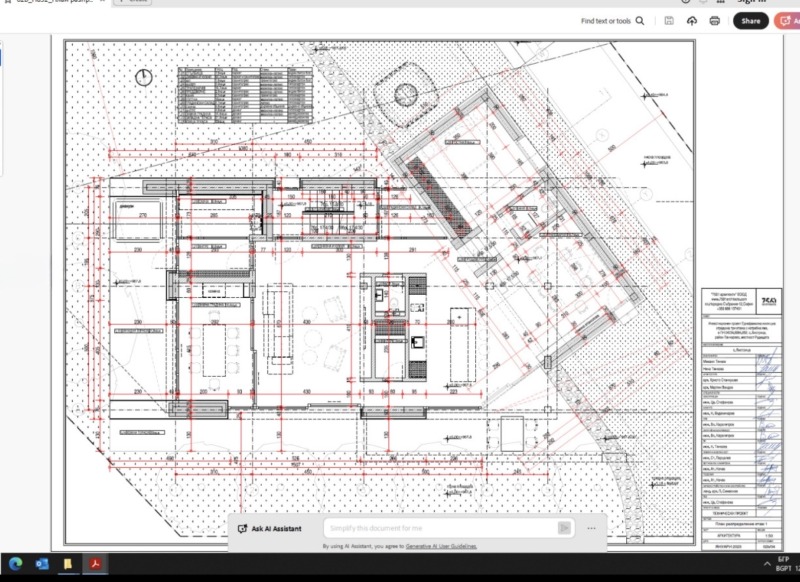
Task: Click the Simplify this document input field
Action: pos(438,528)
